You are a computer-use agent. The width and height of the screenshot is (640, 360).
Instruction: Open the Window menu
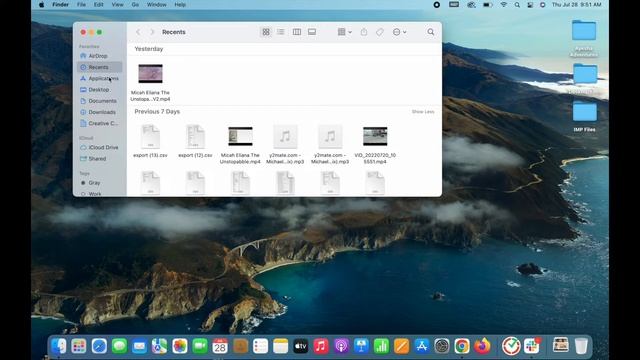pos(156,5)
